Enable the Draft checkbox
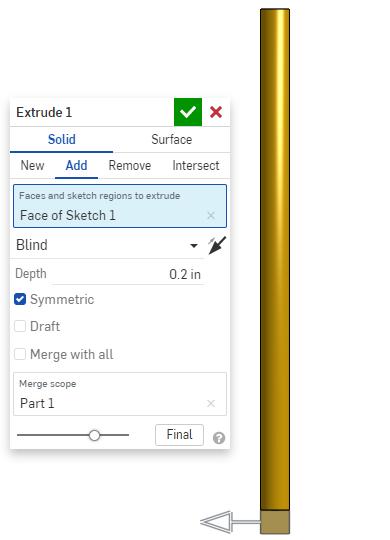 pos(20,326)
